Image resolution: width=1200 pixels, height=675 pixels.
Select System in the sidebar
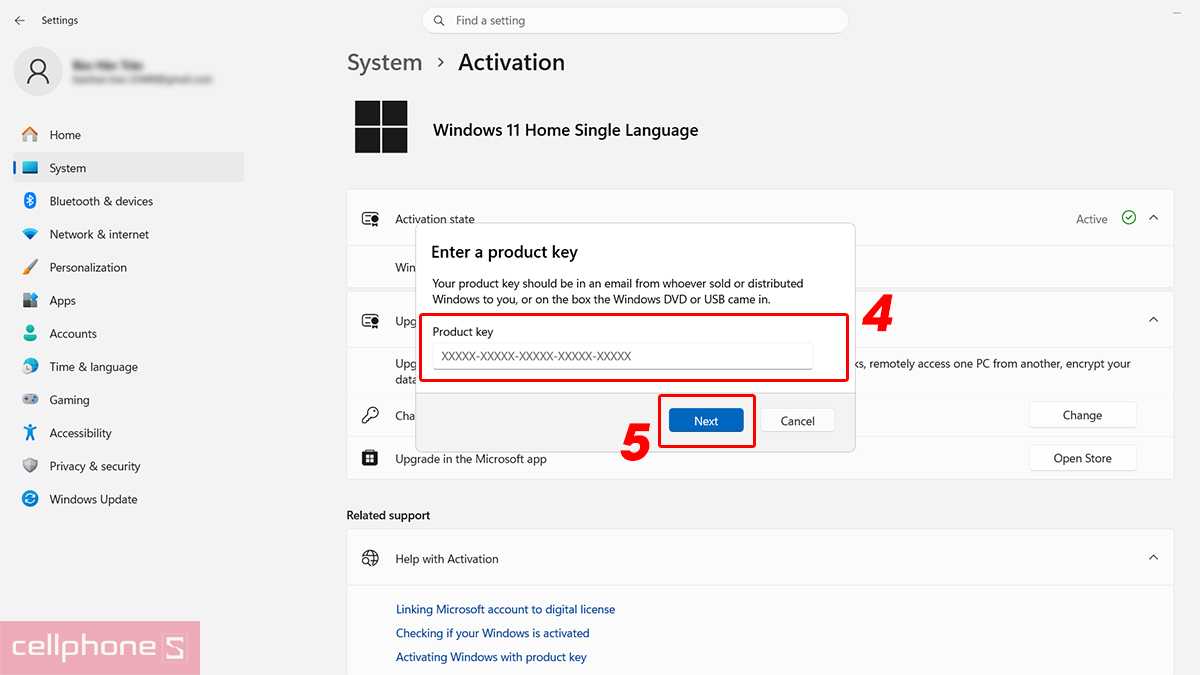click(129, 168)
